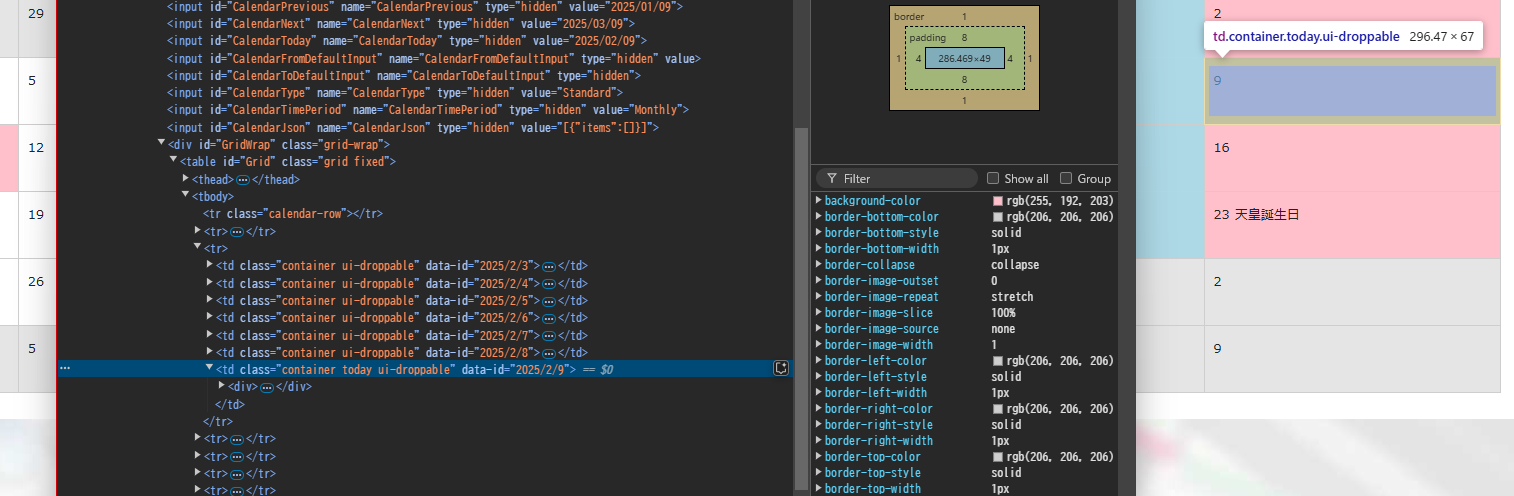Click calendar cell dated 12

point(37,158)
